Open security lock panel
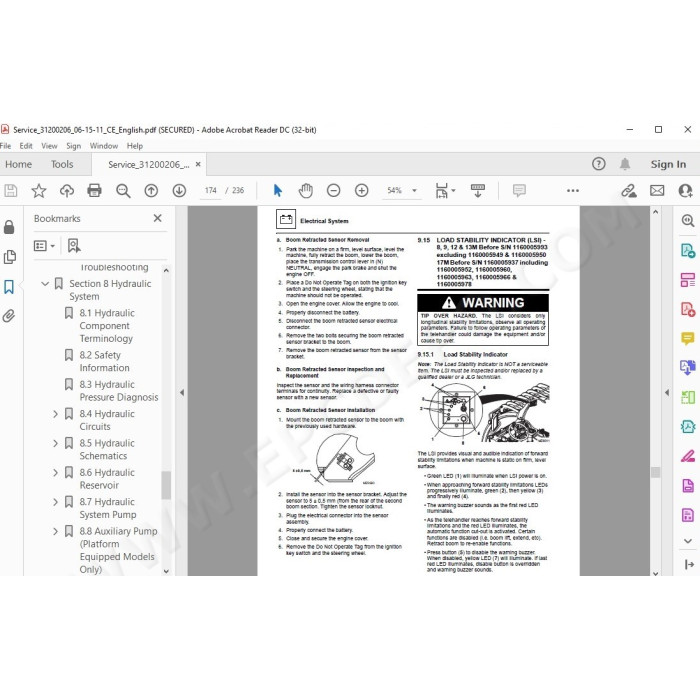Image resolution: width=700 pixels, height=700 pixels. tap(9, 227)
